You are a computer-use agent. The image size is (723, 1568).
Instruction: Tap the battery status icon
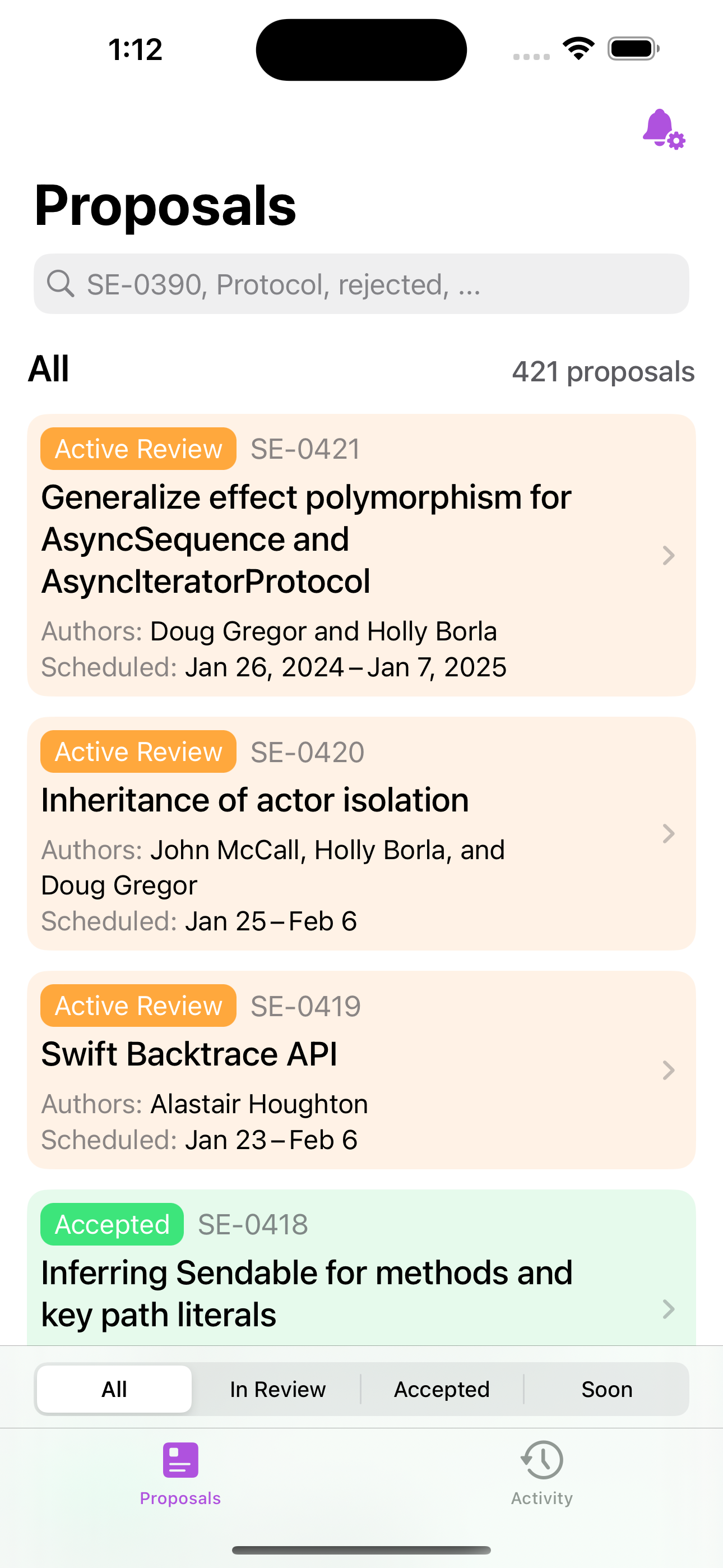pos(633,49)
